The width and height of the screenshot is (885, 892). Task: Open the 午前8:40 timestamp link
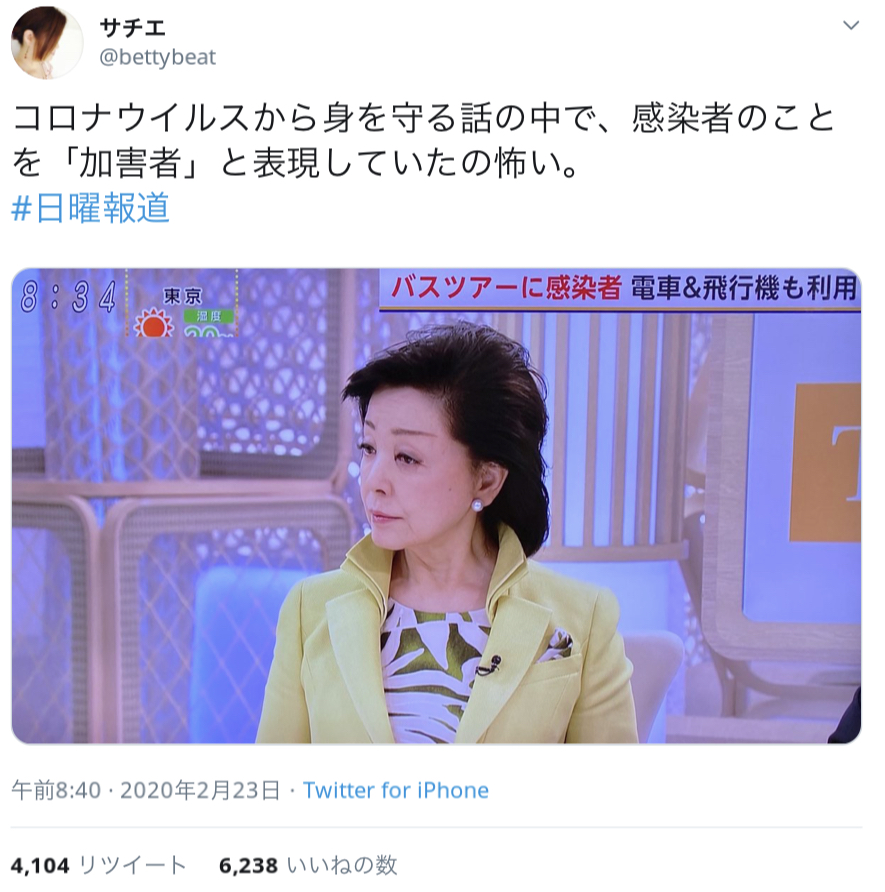pyautogui.click(x=56, y=790)
